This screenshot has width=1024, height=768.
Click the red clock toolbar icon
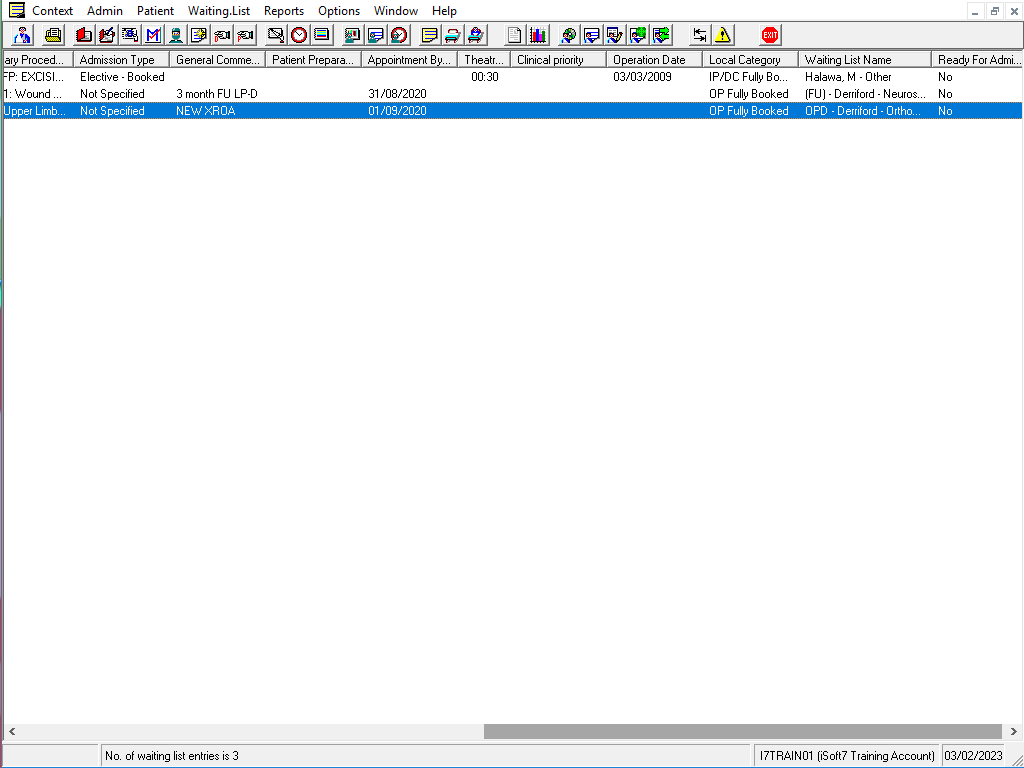[x=299, y=35]
